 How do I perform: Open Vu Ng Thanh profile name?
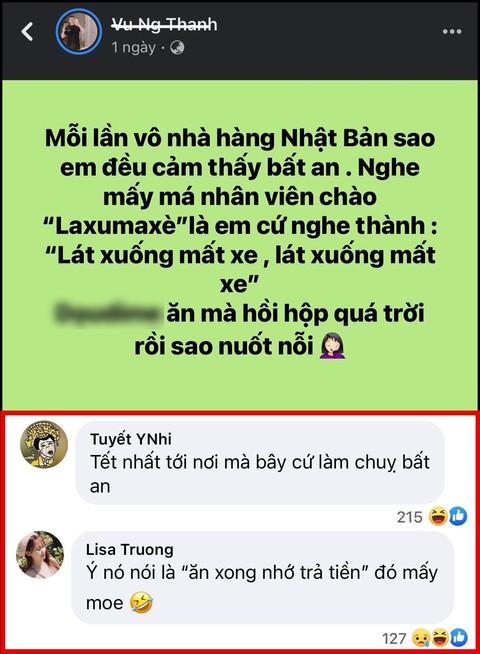point(164,25)
